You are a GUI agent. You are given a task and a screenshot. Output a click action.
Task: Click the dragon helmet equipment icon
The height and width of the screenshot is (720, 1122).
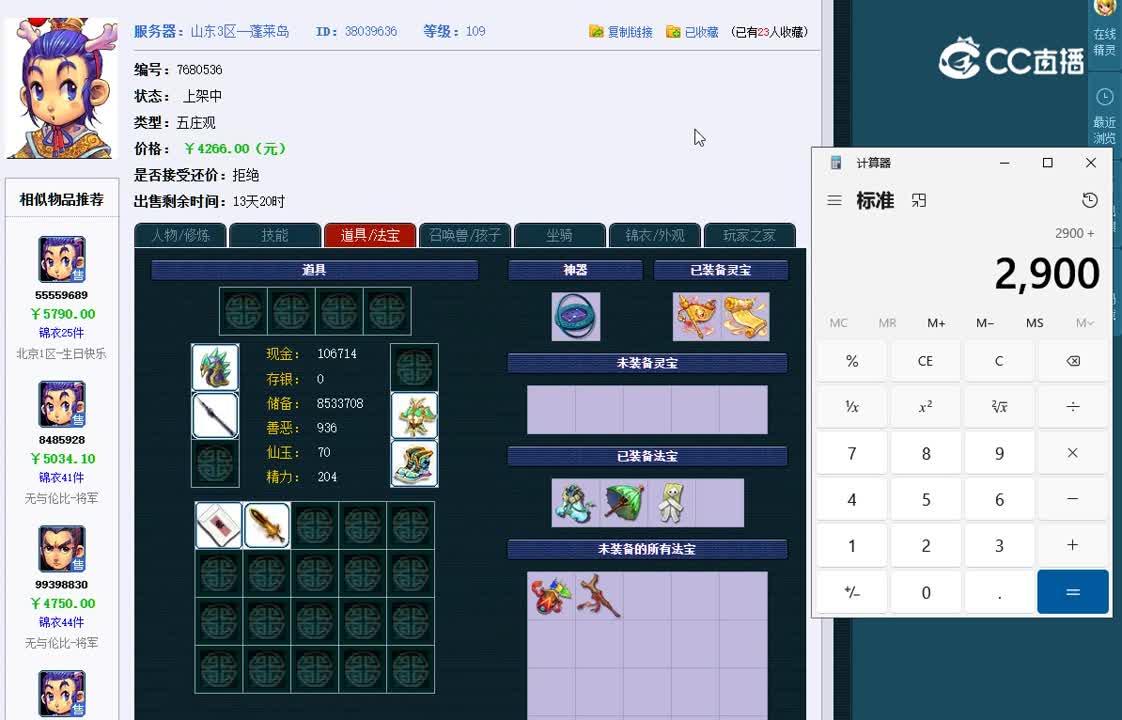pyautogui.click(x=215, y=367)
